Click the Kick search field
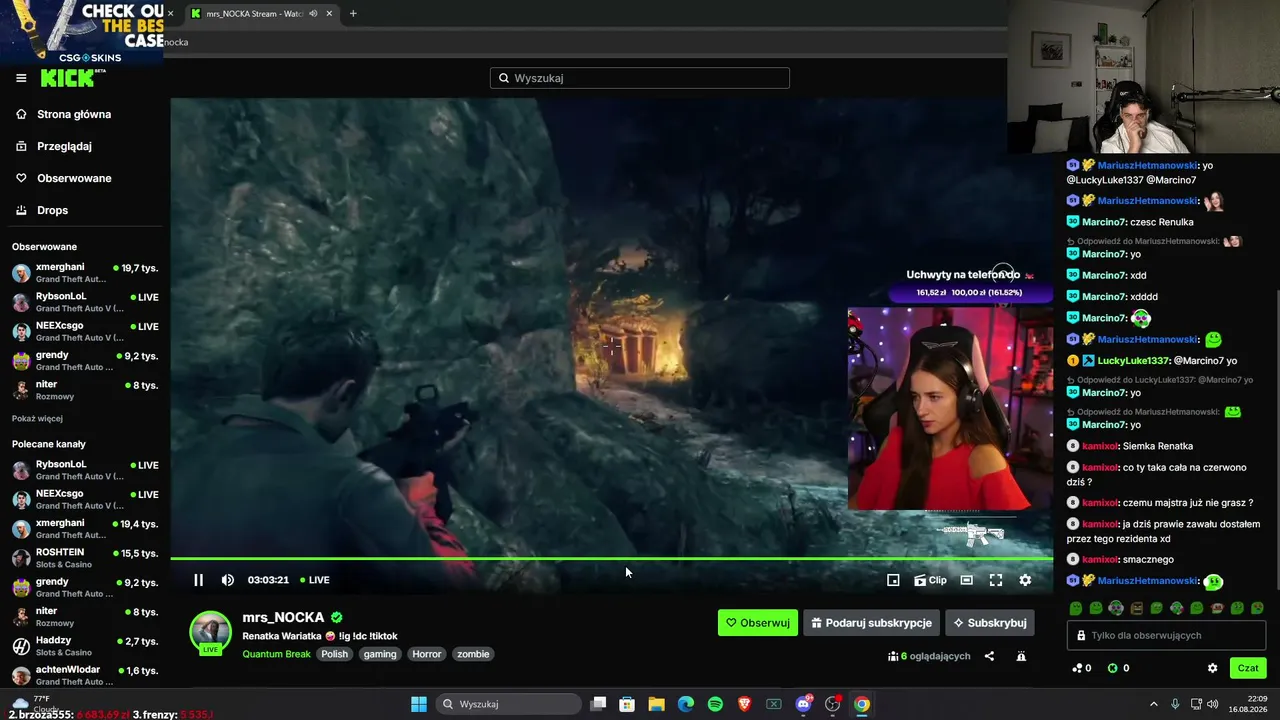This screenshot has width=1280, height=720. pyautogui.click(x=640, y=78)
